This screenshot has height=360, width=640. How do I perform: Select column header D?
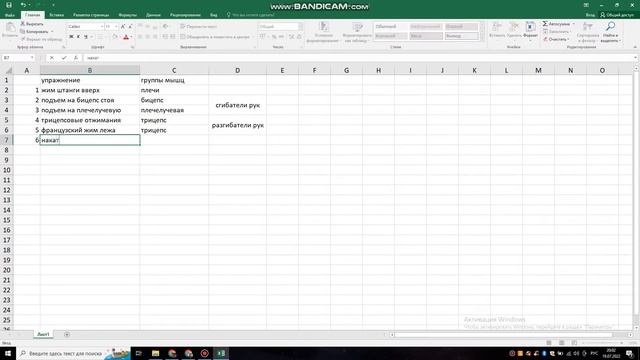pyautogui.click(x=238, y=71)
